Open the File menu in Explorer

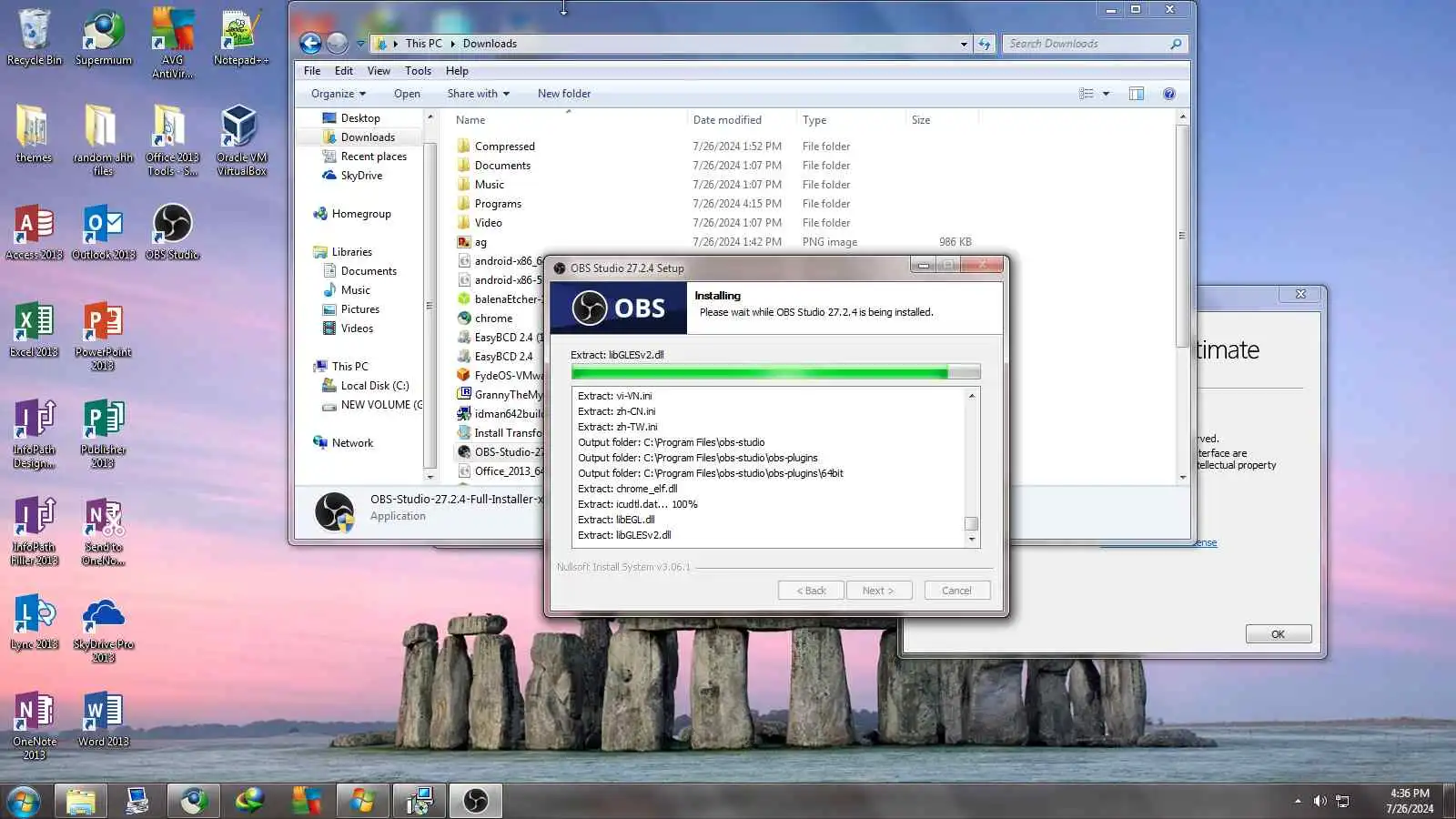[x=312, y=71]
